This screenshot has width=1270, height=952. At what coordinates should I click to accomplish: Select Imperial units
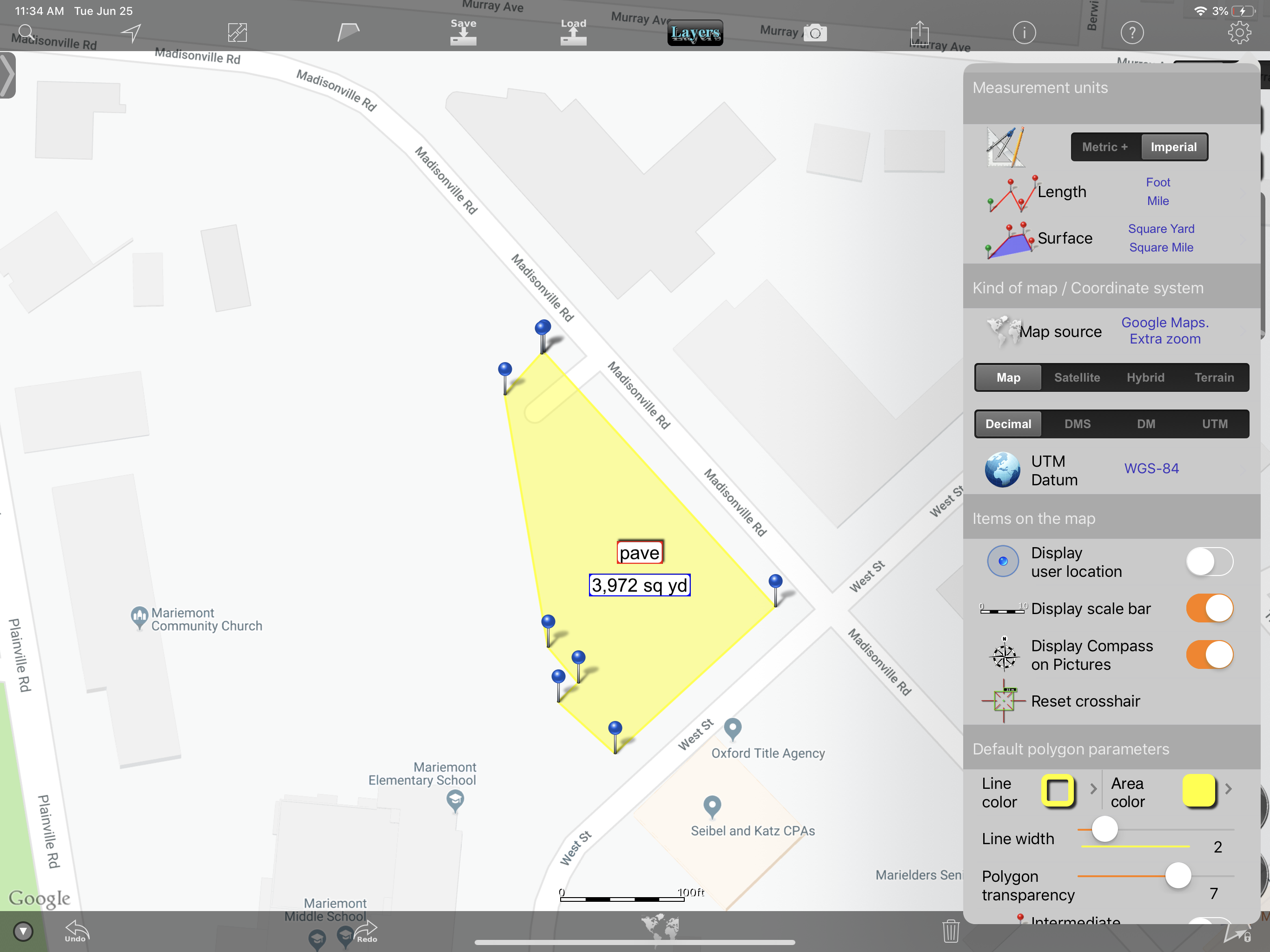coord(1174,147)
